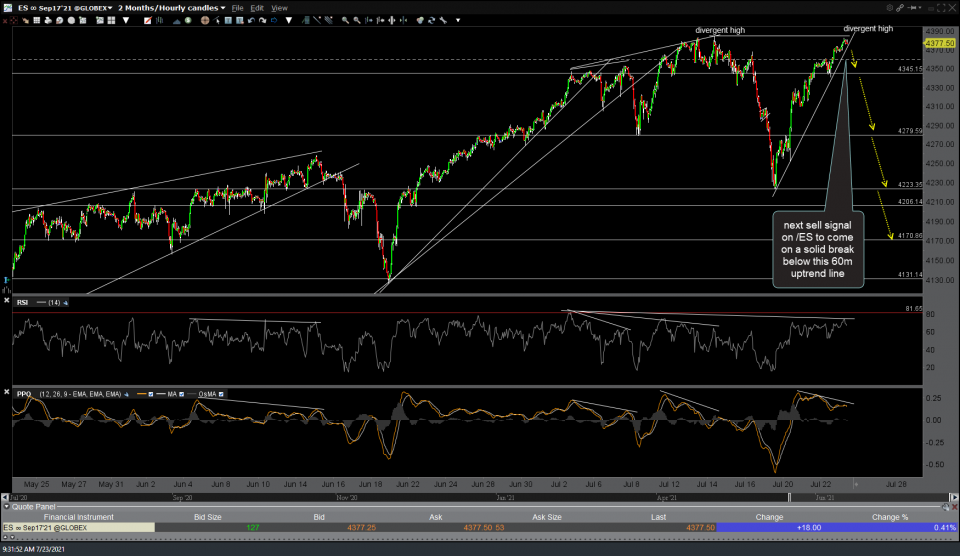Click the zoom out magnifier icon
This screenshot has width=960, height=556.
[357, 20]
